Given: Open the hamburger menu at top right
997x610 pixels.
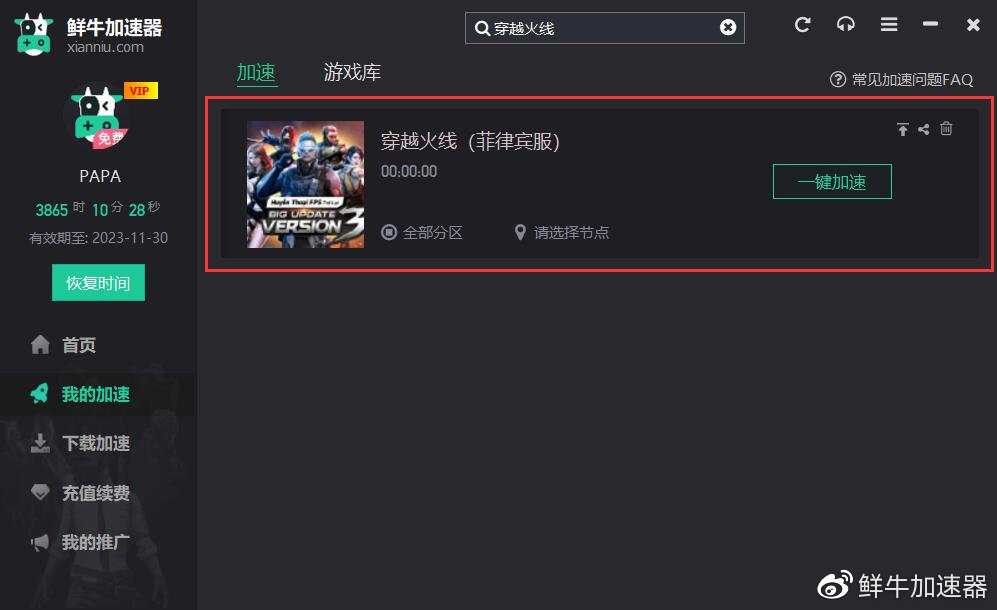Looking at the screenshot, I should click(x=888, y=25).
